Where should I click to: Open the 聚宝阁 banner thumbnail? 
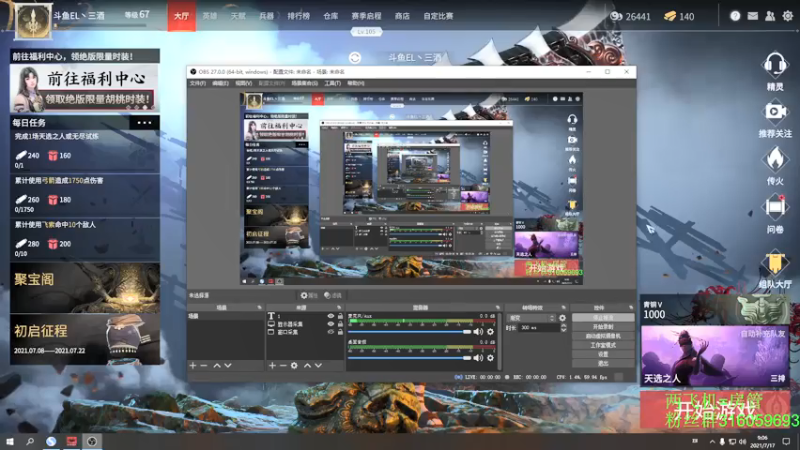click(85, 288)
